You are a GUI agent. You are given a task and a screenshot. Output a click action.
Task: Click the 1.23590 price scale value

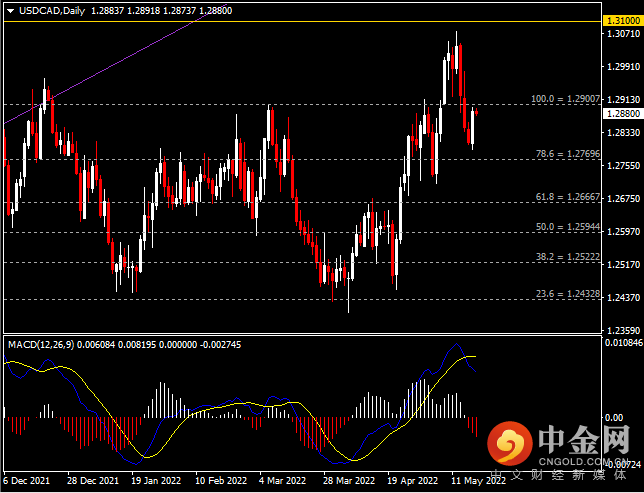[623, 330]
